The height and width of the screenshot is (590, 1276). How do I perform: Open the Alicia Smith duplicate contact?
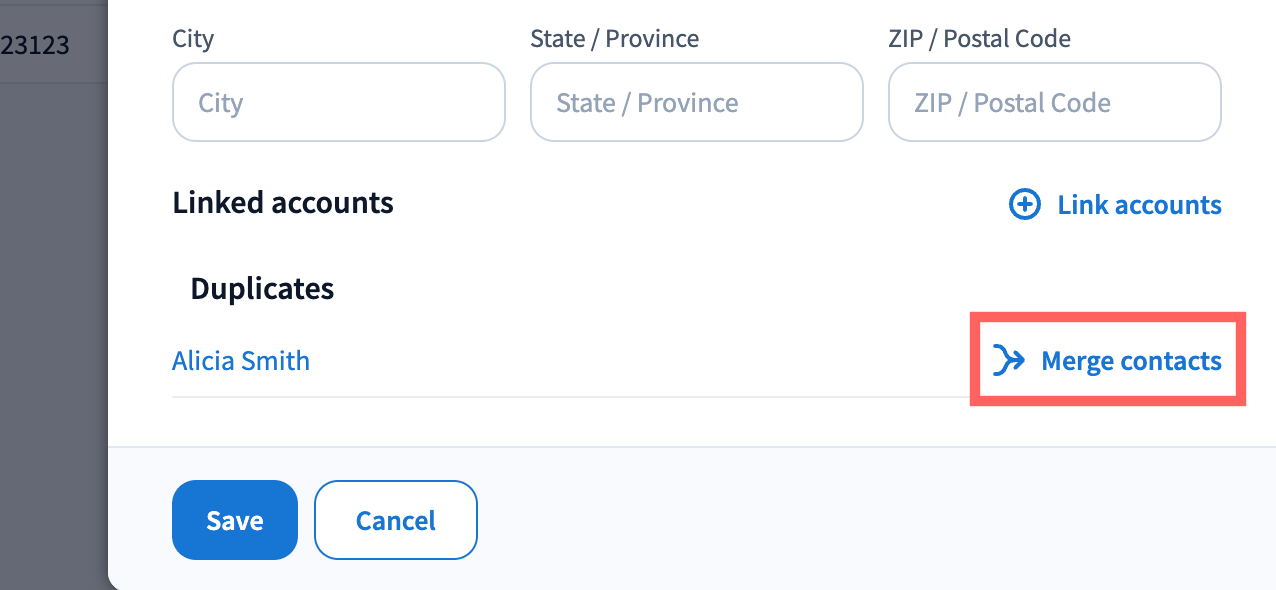click(241, 361)
